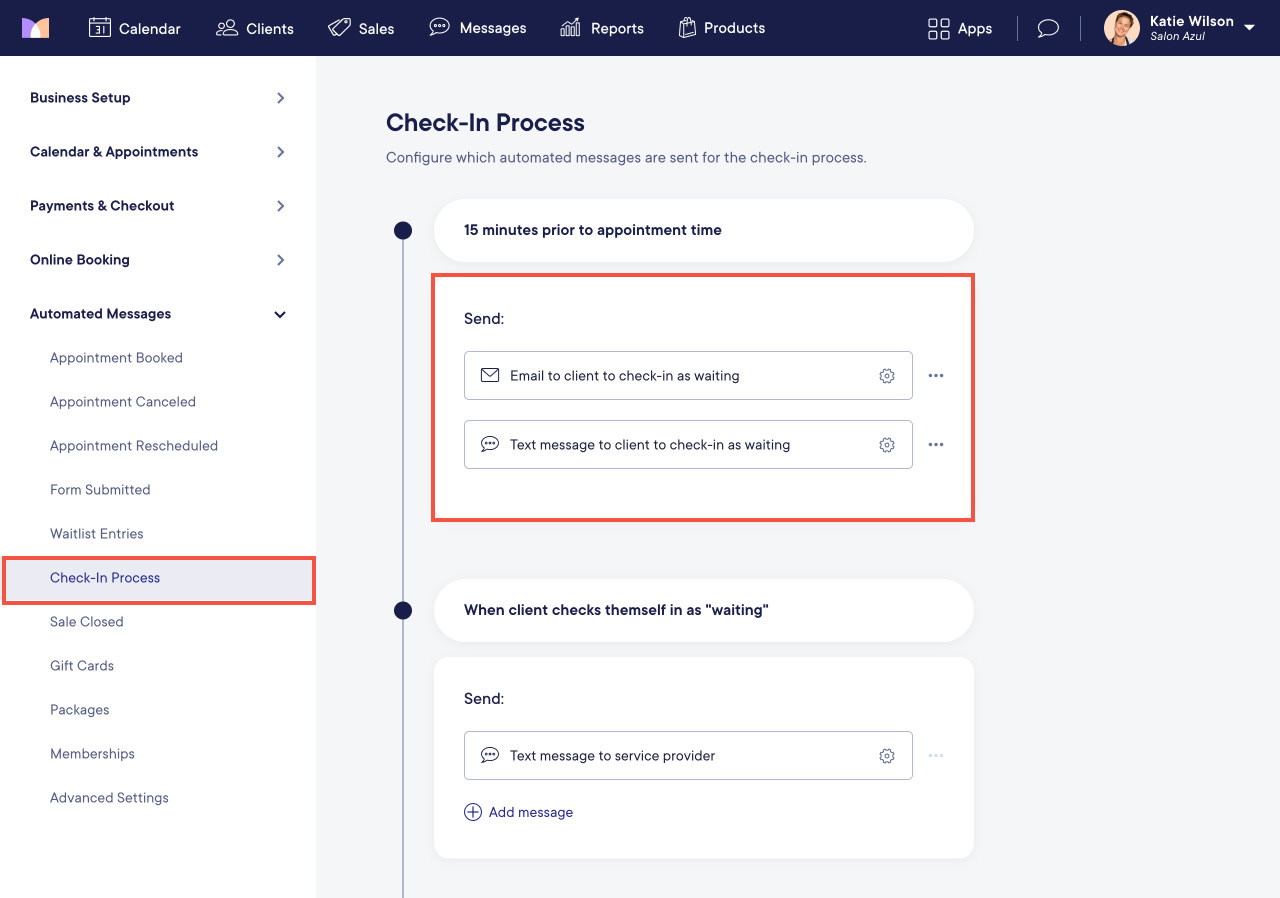Screen dimensions: 1280x898
Task: Select the Form Submitted item
Action: 100,490
